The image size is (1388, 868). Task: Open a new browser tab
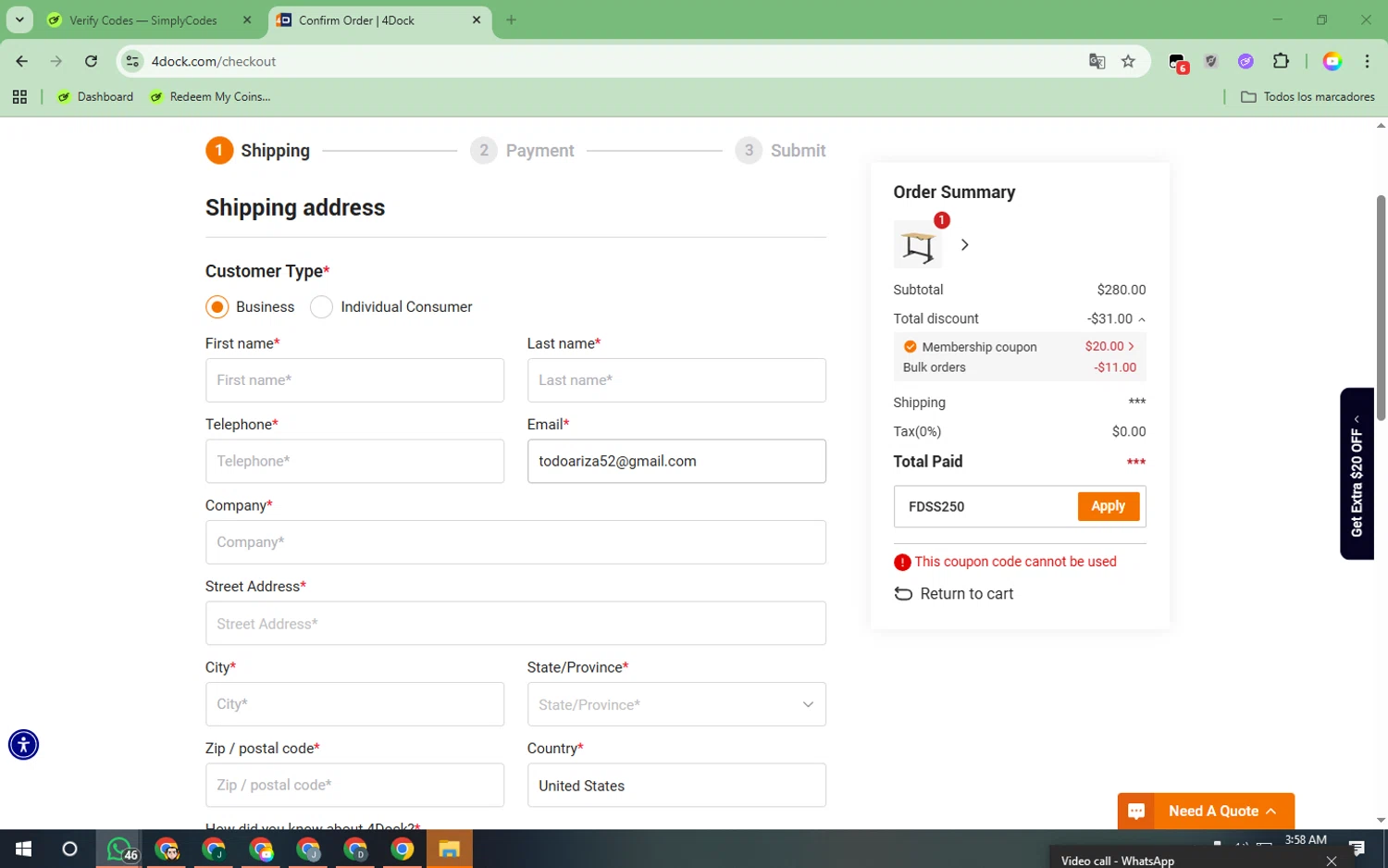click(511, 20)
